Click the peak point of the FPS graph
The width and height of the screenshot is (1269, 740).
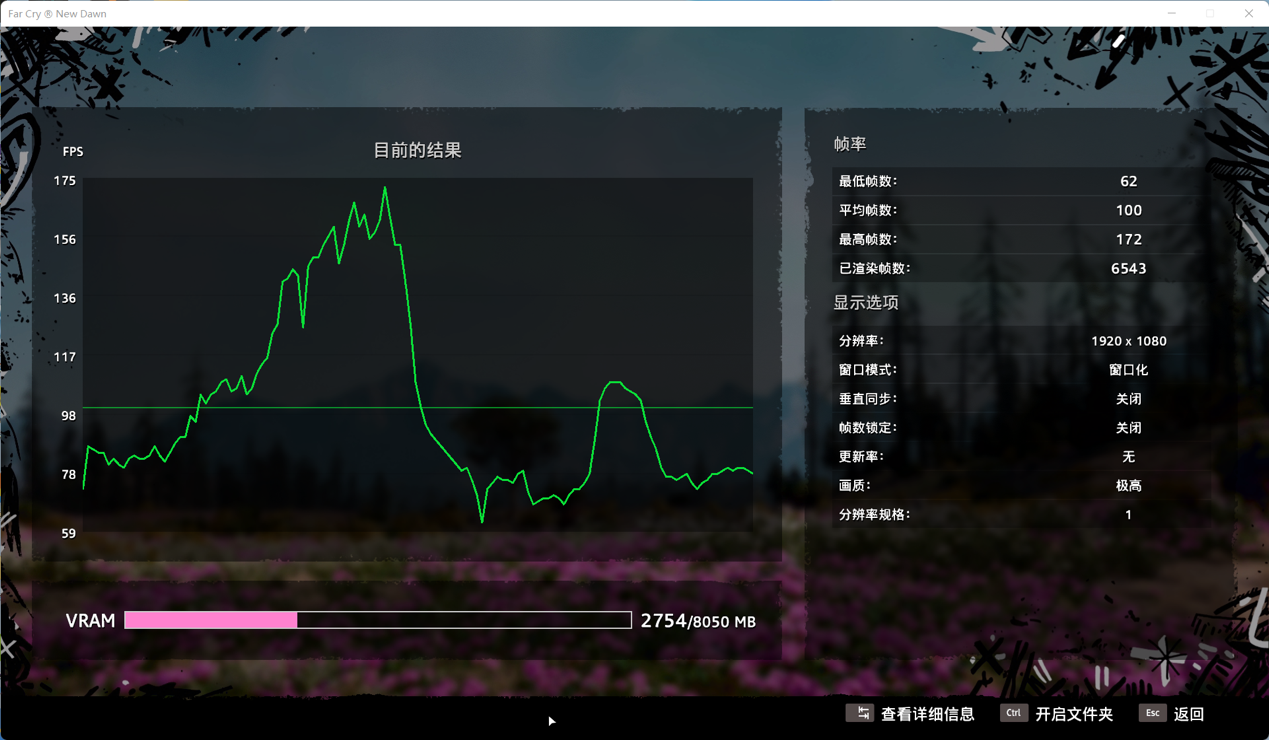coord(385,188)
